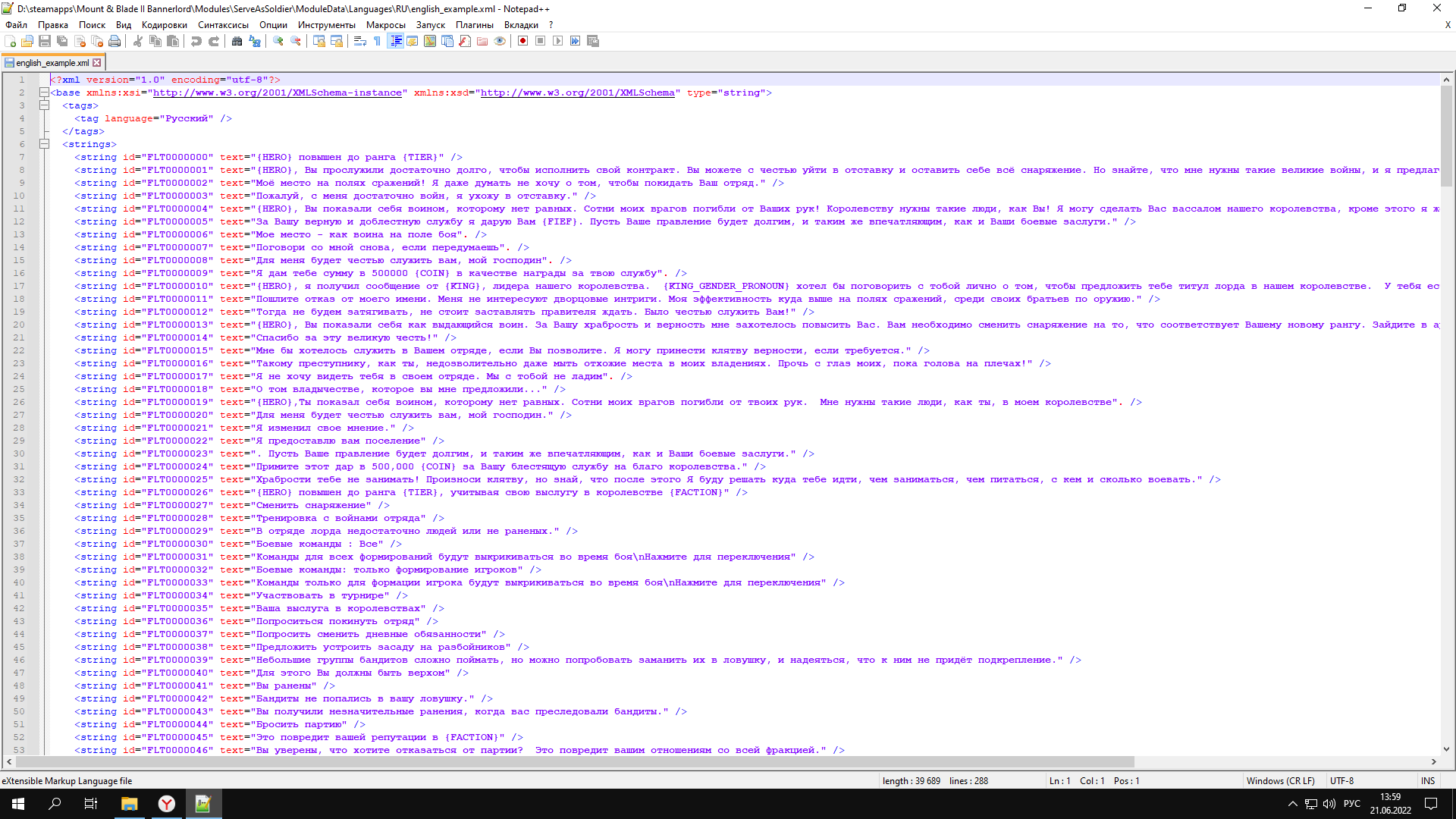Open the Плагины menu
Screen dimensions: 1456x819
475,25
